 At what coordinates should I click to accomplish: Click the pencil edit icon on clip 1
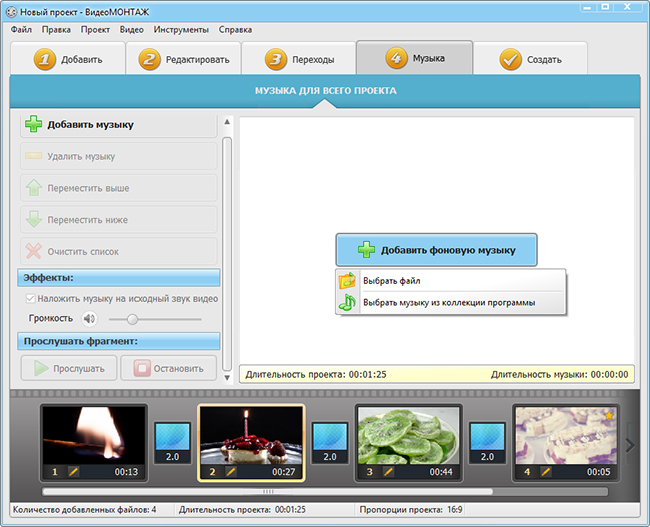tap(73, 472)
